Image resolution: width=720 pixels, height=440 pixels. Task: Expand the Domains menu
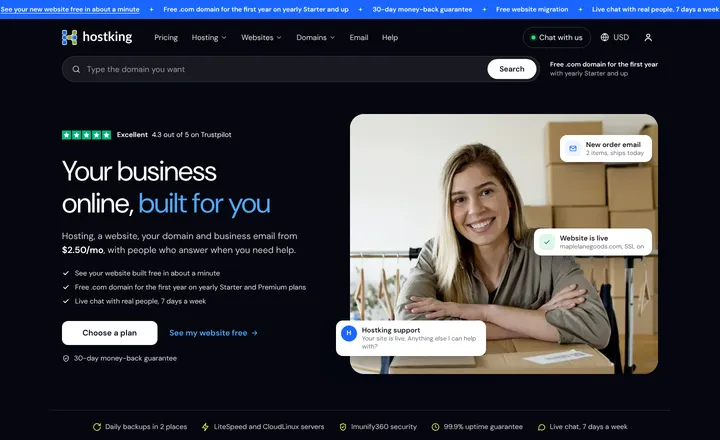click(x=315, y=38)
